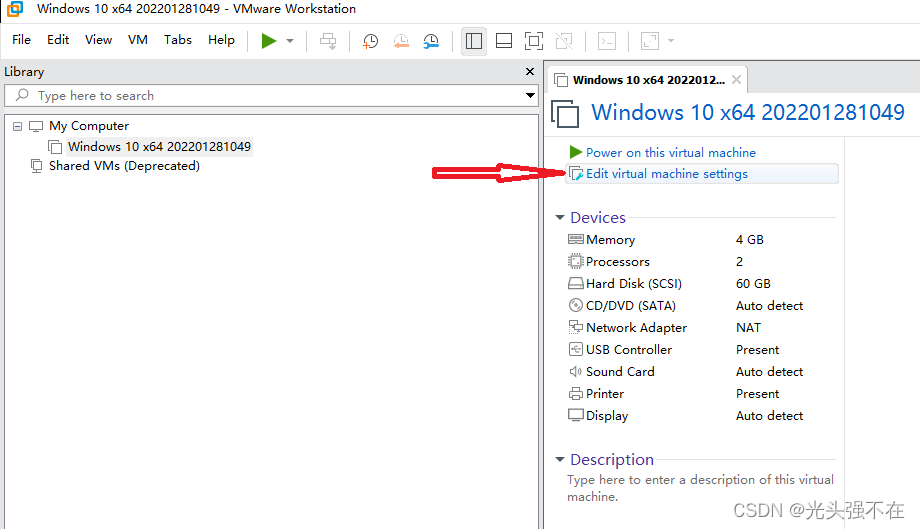
Task: Click the description text entry area
Action: tap(700, 488)
